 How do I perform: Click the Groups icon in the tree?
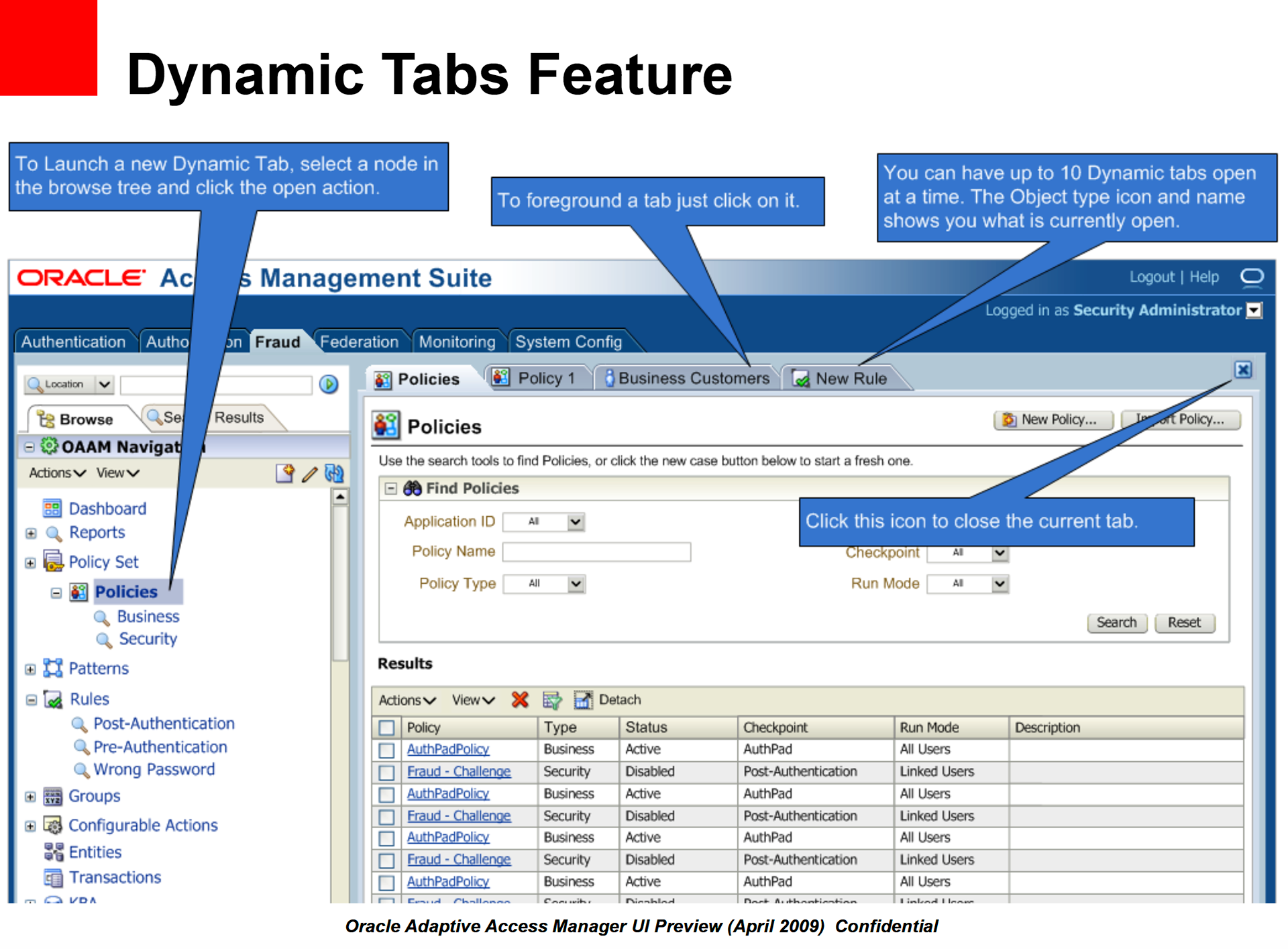coord(52,796)
